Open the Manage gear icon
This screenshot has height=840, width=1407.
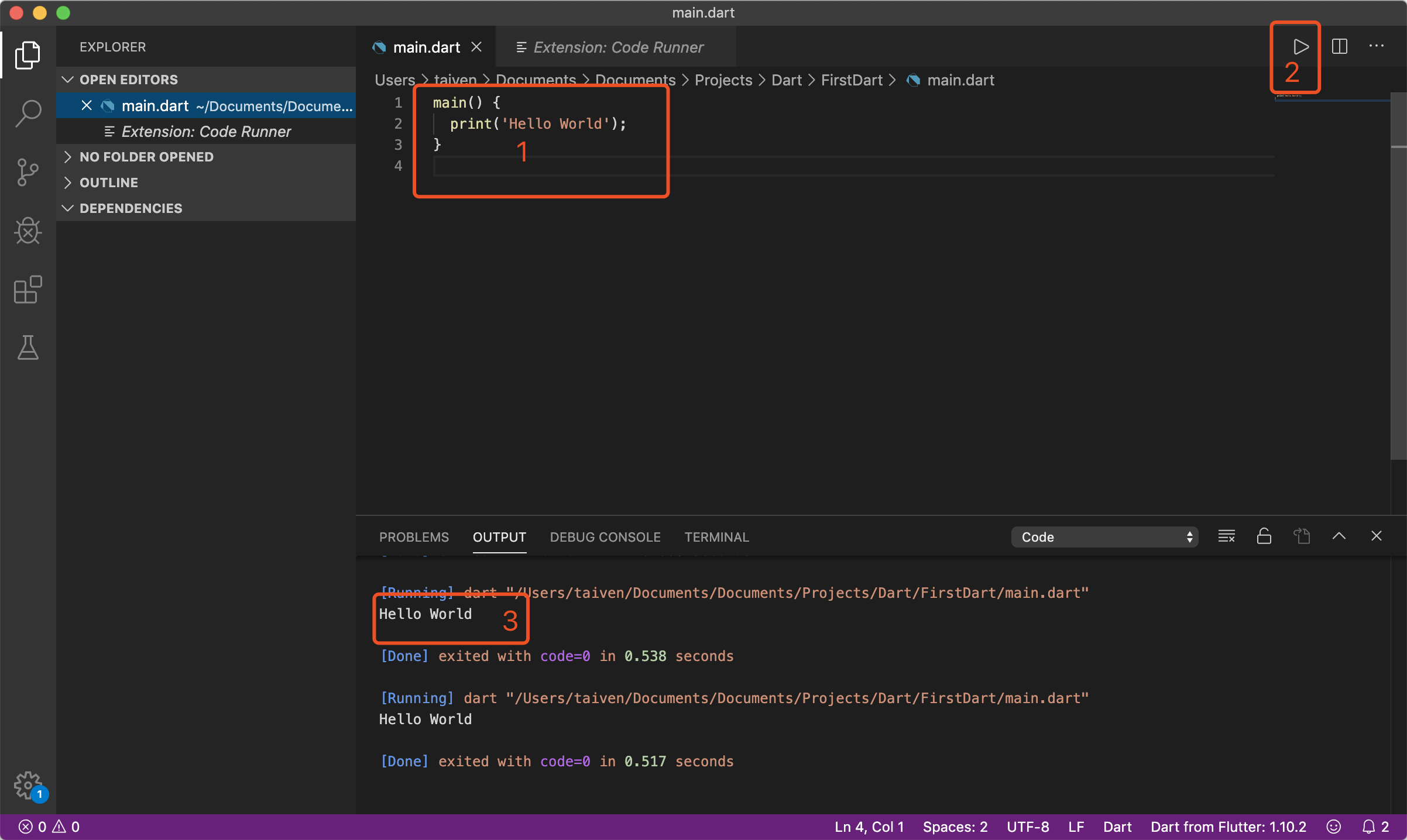(x=28, y=784)
